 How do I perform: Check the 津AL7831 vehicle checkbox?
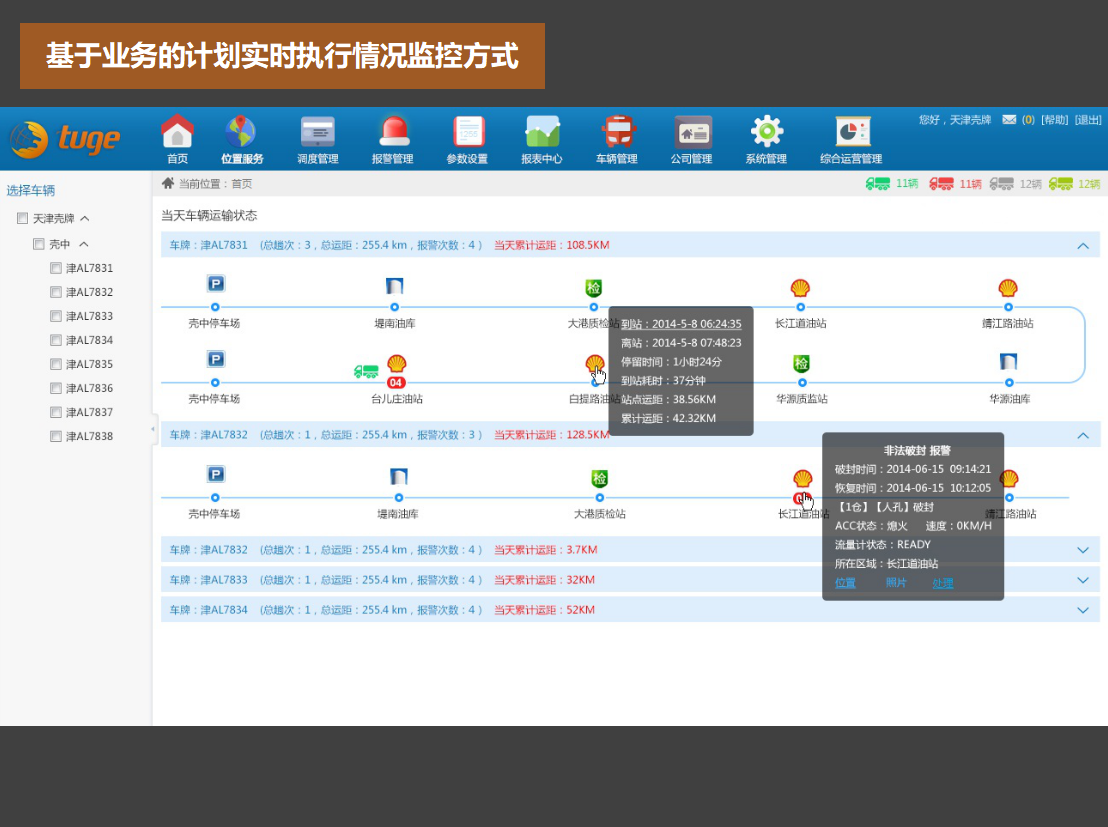click(56, 268)
